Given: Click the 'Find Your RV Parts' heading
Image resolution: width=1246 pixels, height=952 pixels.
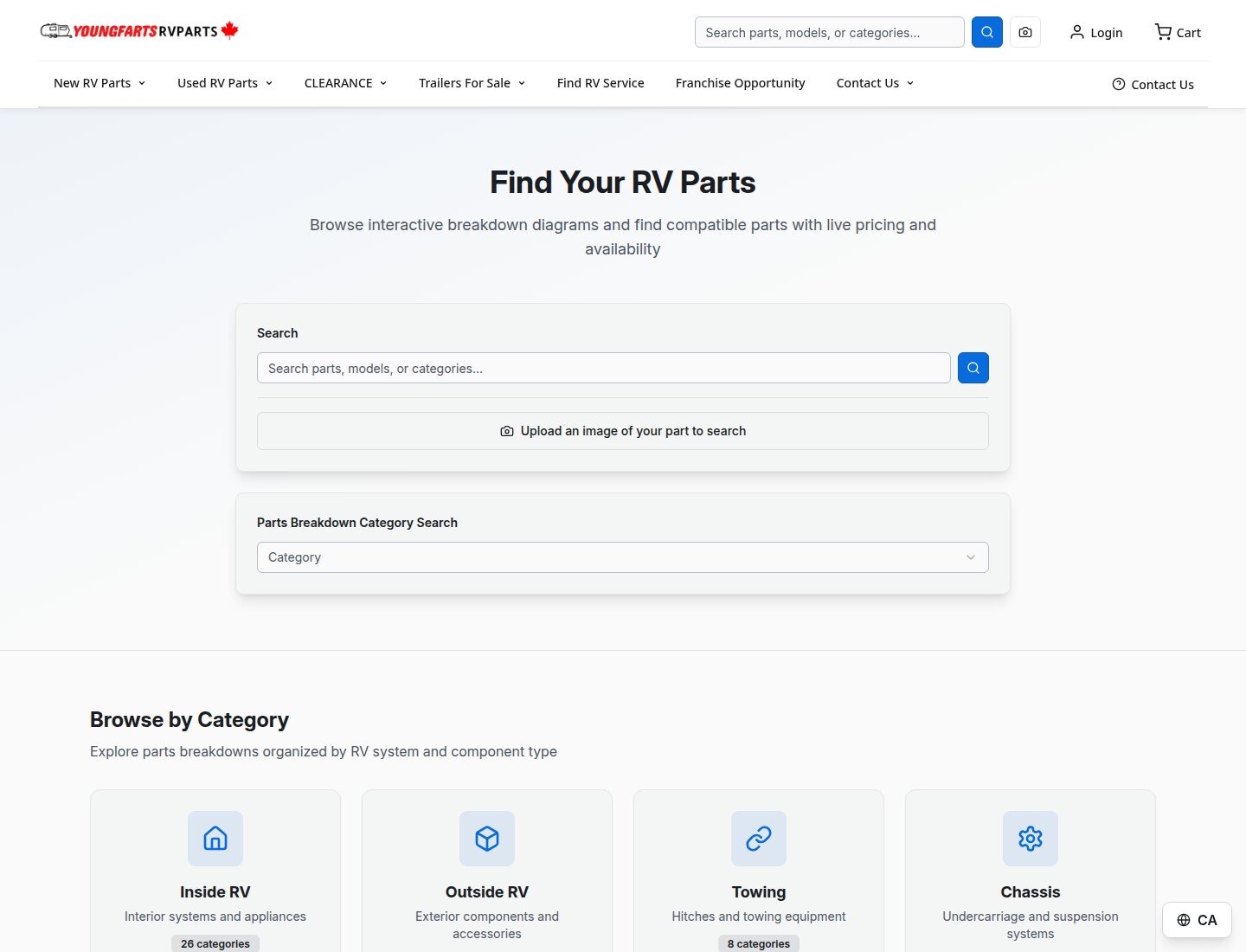Looking at the screenshot, I should [623, 183].
